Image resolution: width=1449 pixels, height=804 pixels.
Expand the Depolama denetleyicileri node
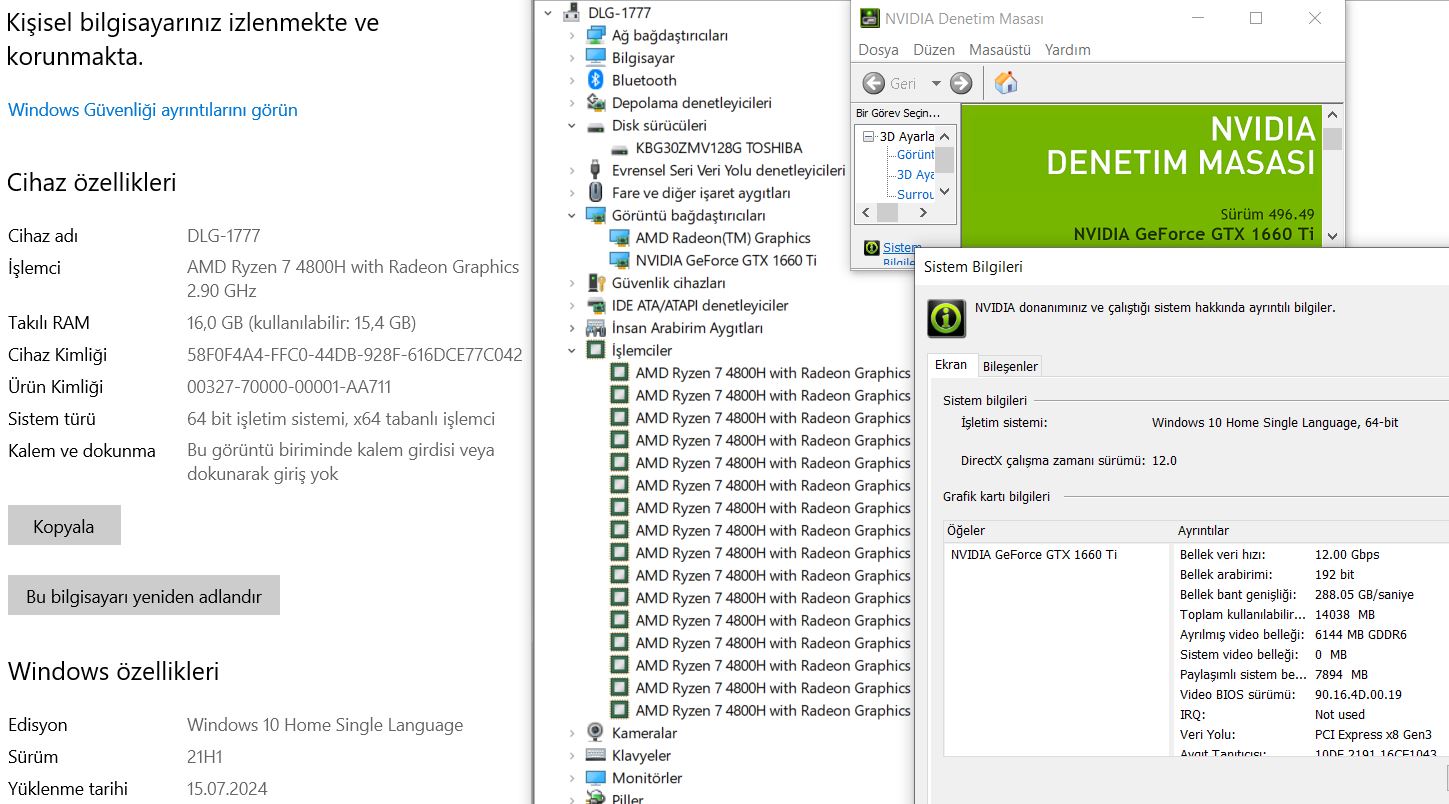(572, 102)
